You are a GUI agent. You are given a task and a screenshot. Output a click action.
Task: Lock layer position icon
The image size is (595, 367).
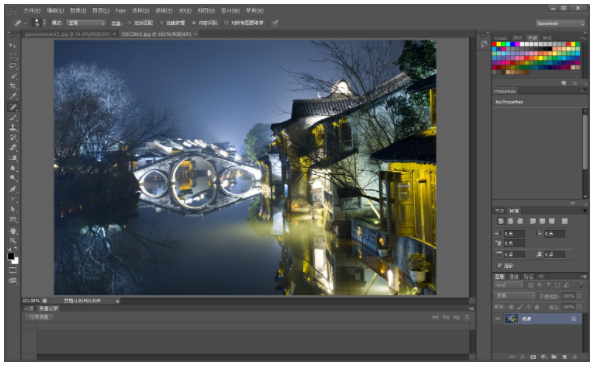coord(528,307)
